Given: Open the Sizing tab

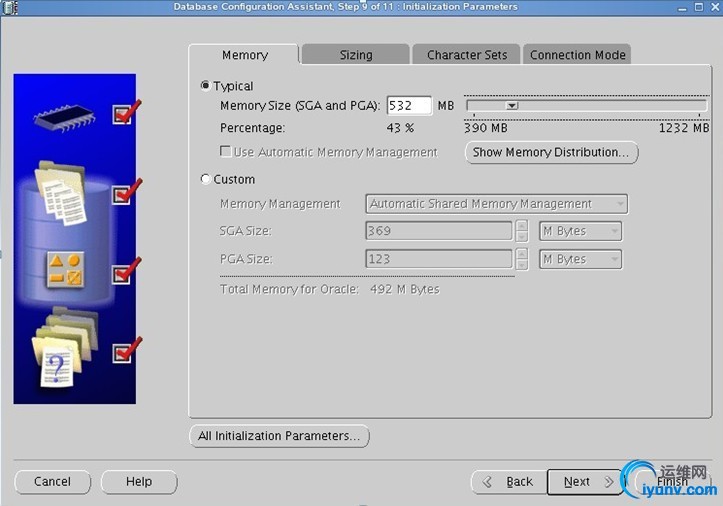Looking at the screenshot, I should pos(356,55).
